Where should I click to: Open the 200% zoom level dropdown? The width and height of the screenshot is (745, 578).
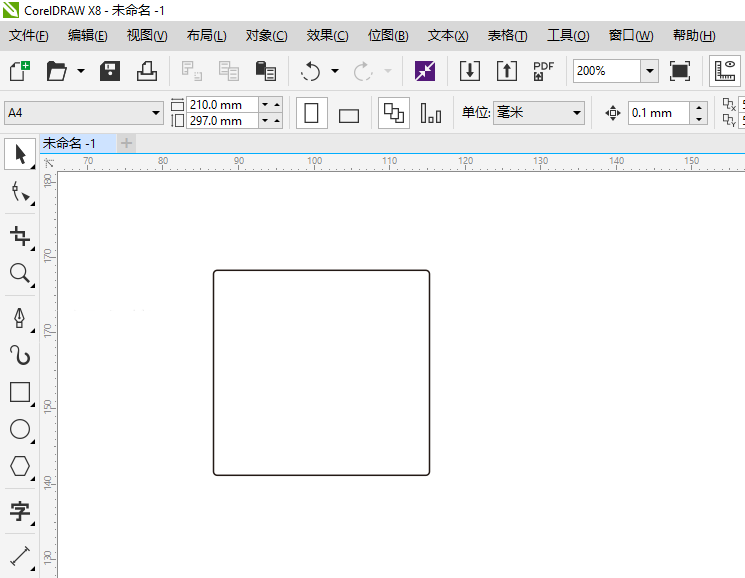click(x=649, y=71)
